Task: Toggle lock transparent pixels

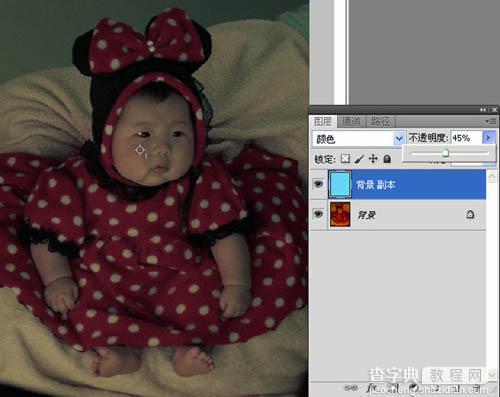Action: tap(345, 159)
